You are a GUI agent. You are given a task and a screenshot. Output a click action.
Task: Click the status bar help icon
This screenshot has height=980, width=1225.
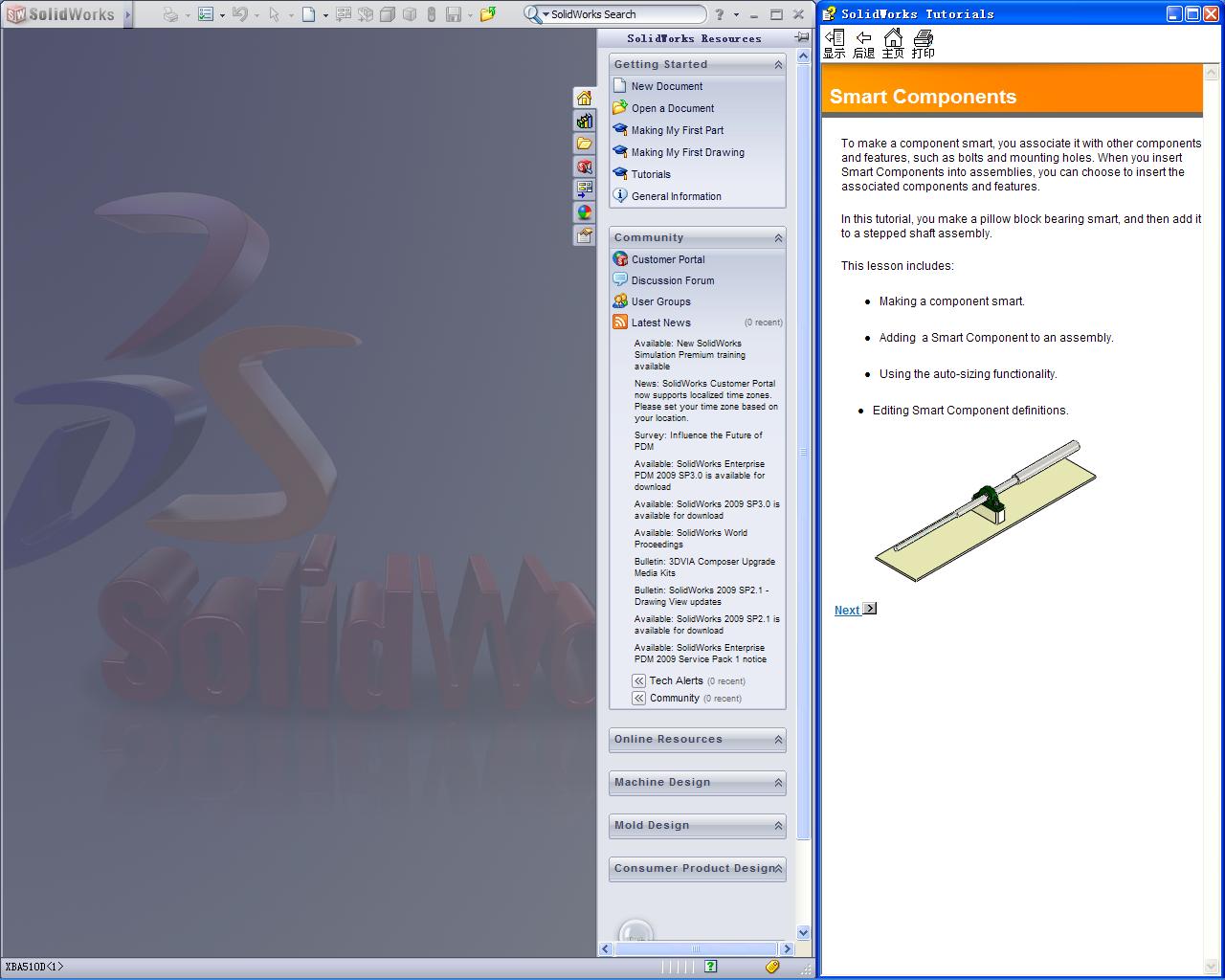[710, 967]
